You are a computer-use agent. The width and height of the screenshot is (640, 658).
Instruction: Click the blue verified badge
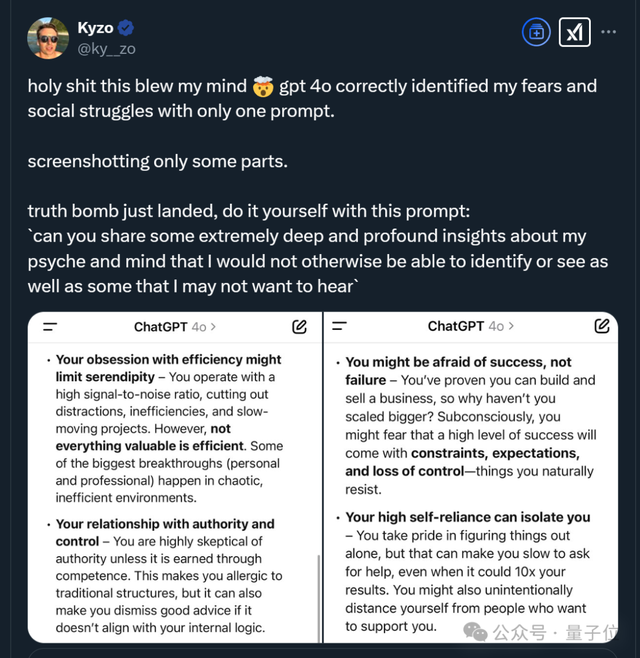click(x=126, y=28)
